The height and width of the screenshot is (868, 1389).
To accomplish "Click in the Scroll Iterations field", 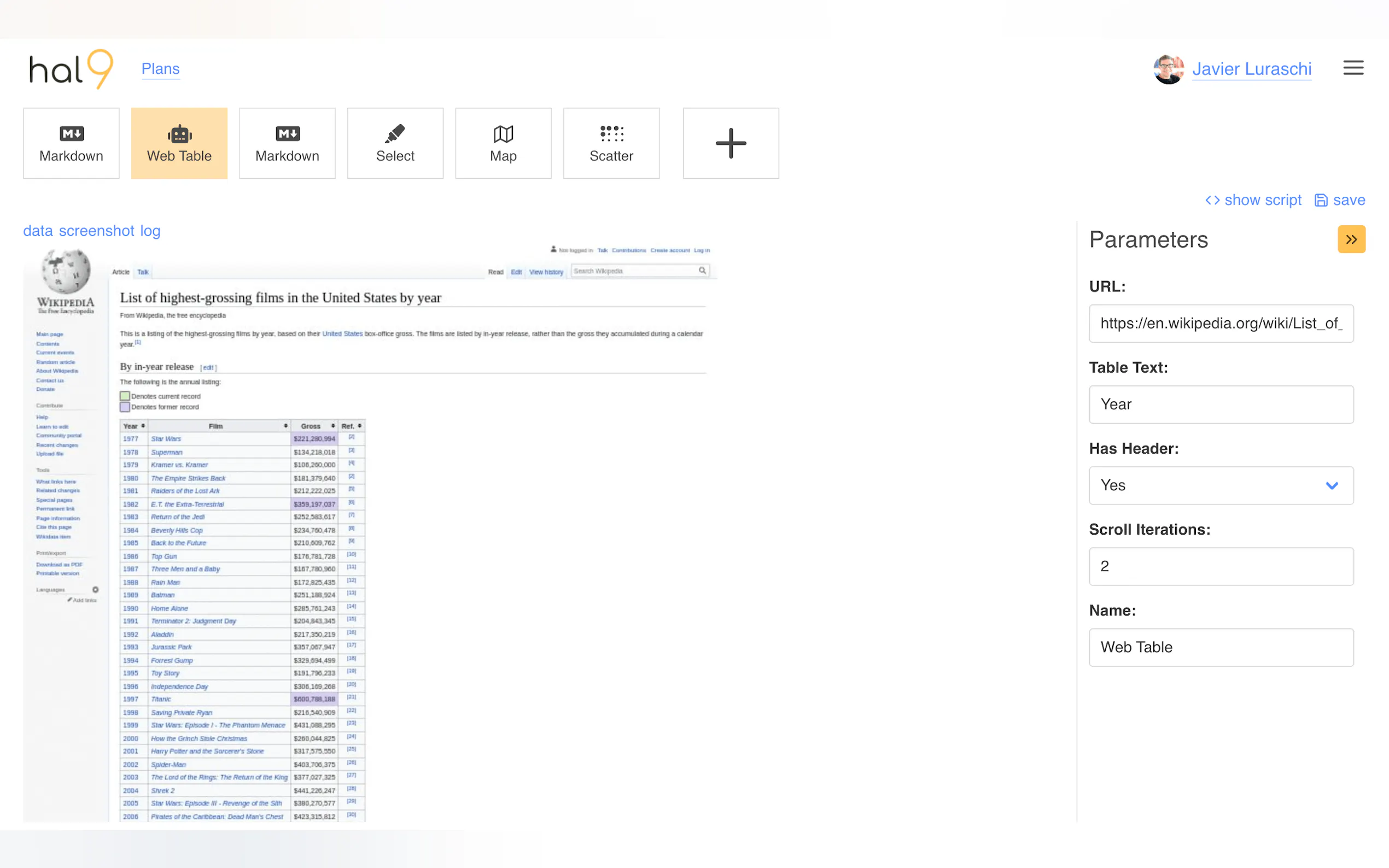I will (1220, 566).
